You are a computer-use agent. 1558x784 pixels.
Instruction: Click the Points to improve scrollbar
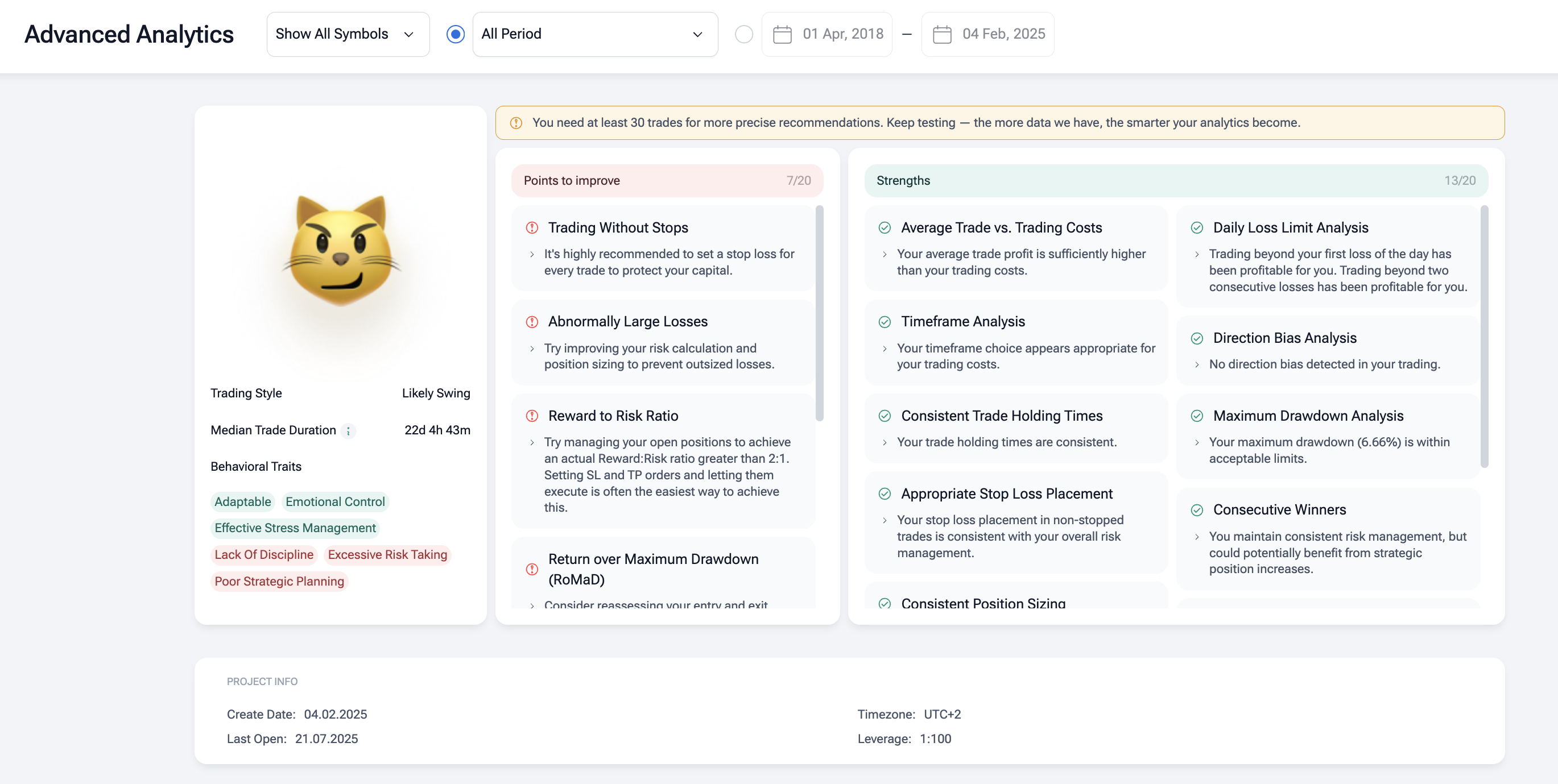click(820, 313)
